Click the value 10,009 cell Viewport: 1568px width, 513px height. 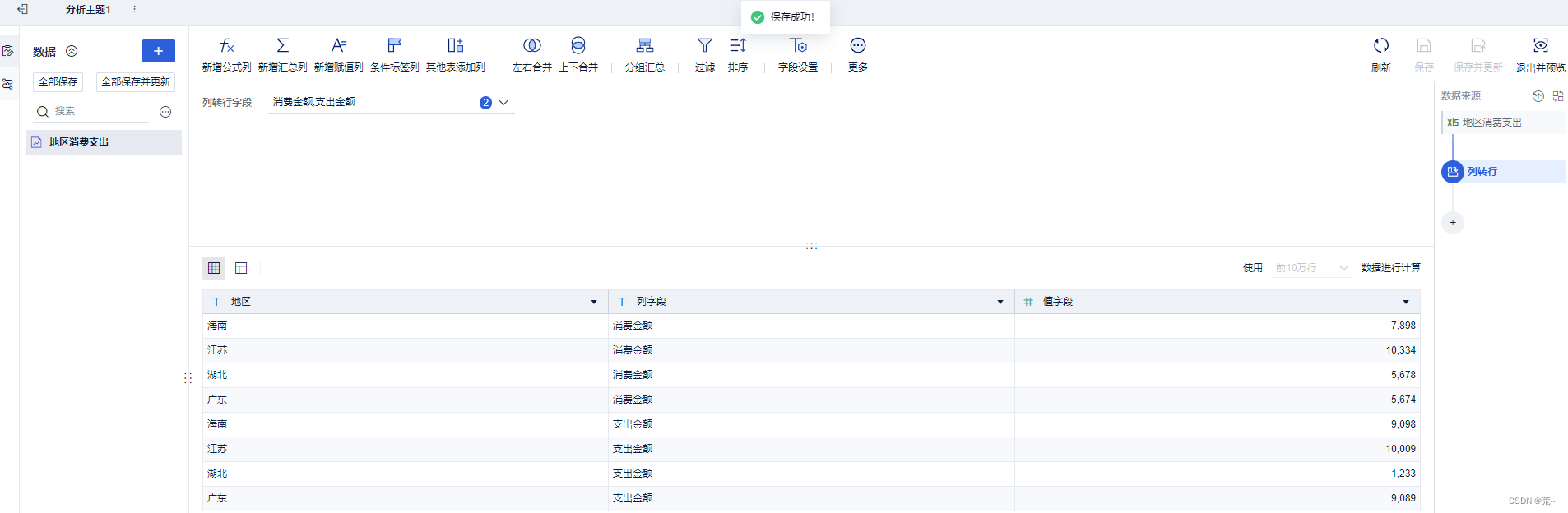tap(1218, 449)
